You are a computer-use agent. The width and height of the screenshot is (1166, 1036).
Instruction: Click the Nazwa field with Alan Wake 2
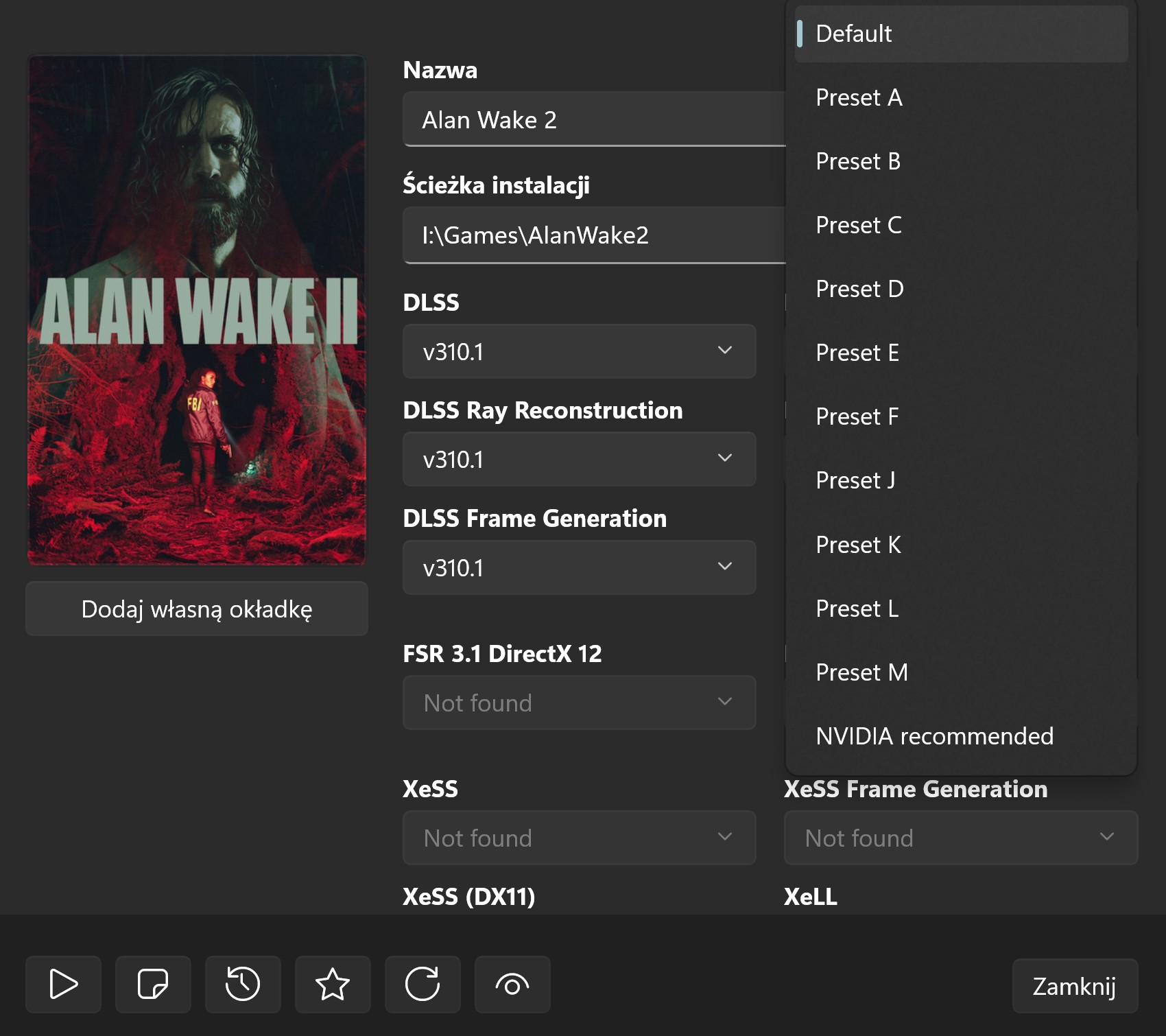tap(594, 119)
